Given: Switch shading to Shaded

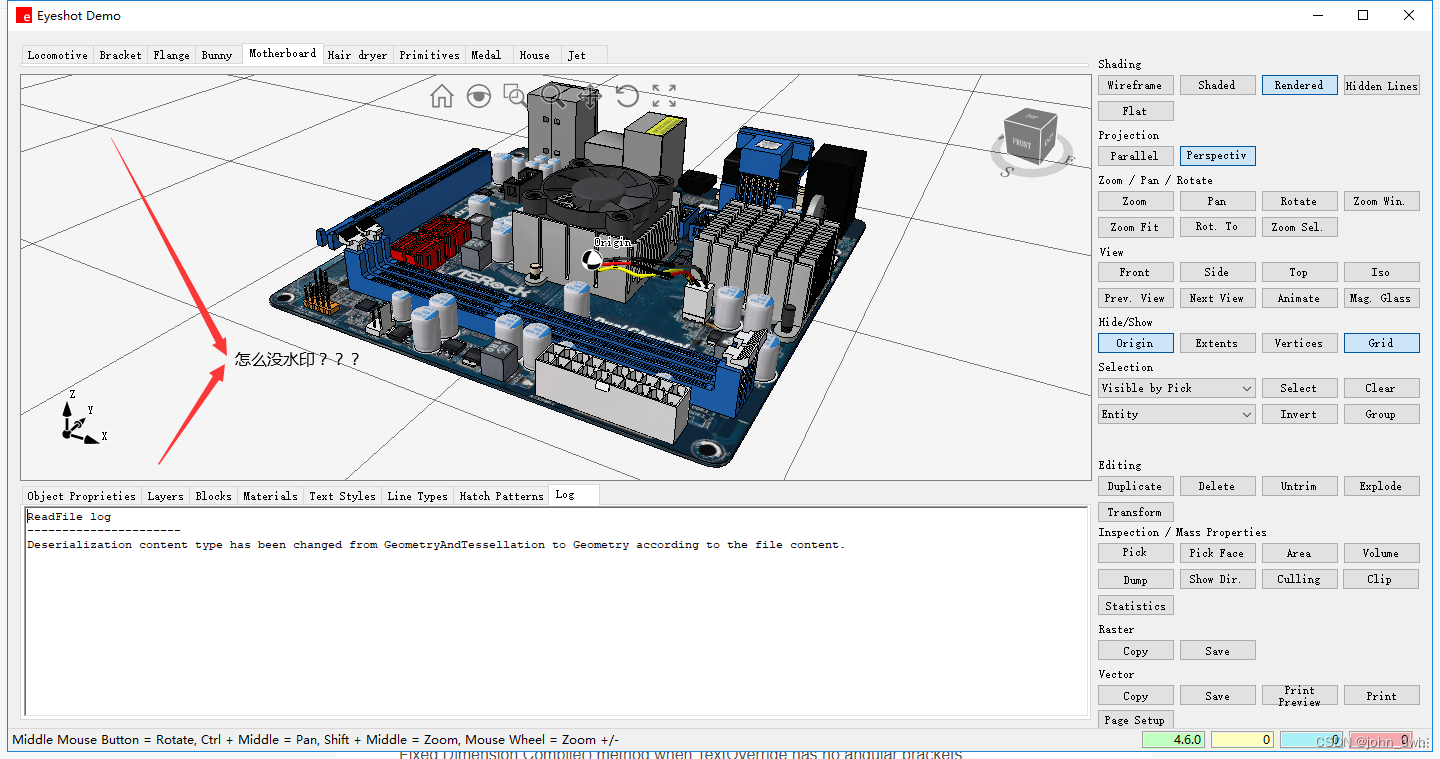Looking at the screenshot, I should point(1217,85).
